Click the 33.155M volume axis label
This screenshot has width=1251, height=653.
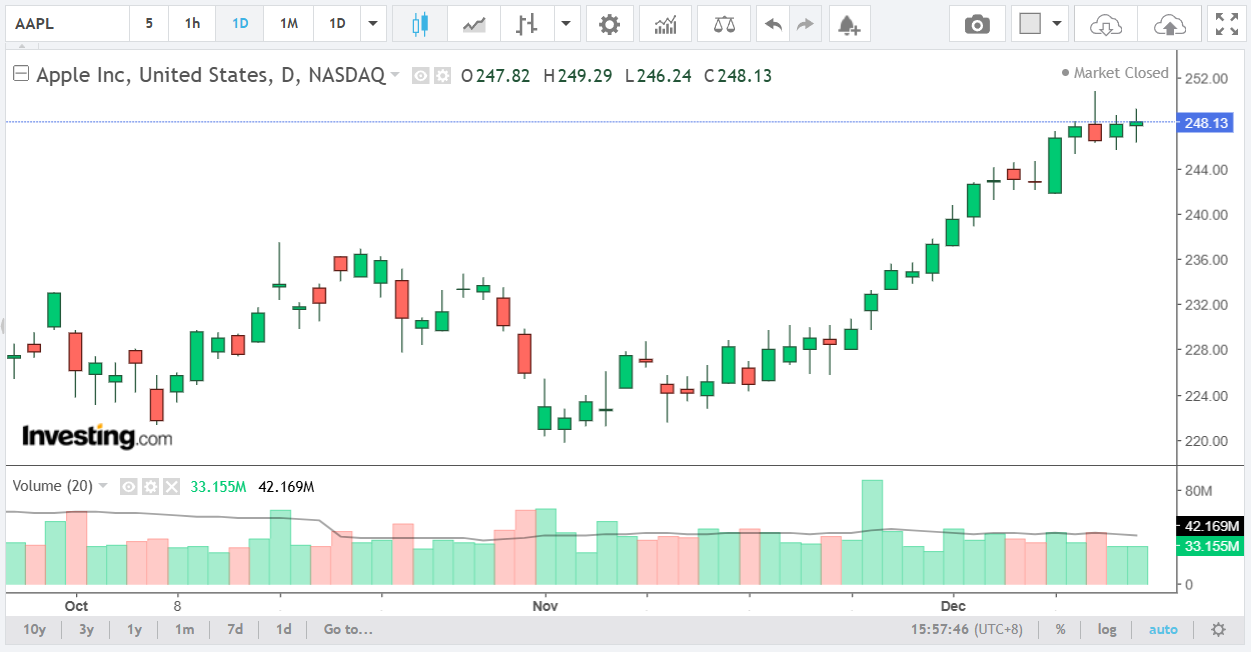[1211, 546]
